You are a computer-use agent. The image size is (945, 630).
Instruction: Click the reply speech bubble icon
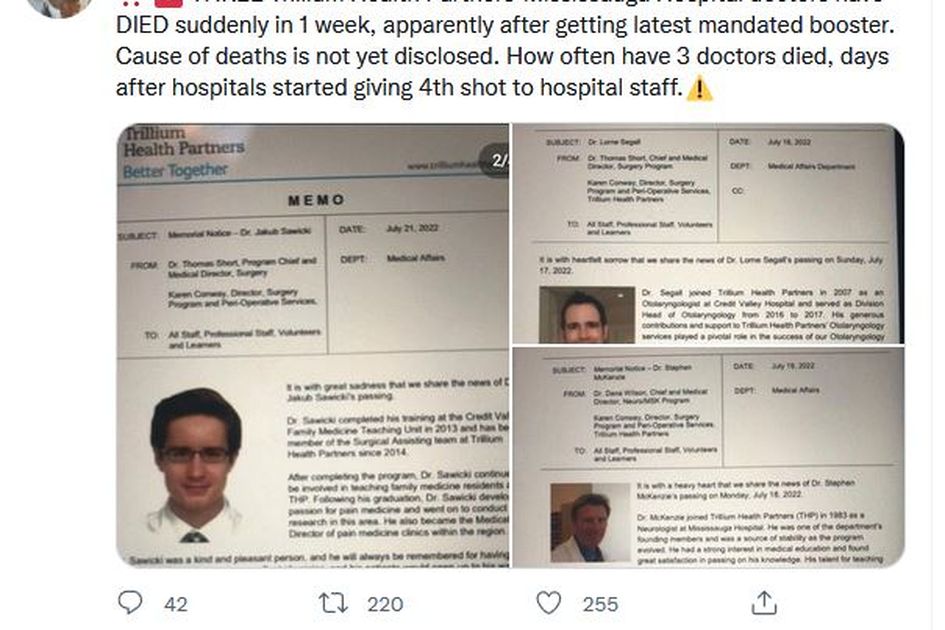point(130,602)
